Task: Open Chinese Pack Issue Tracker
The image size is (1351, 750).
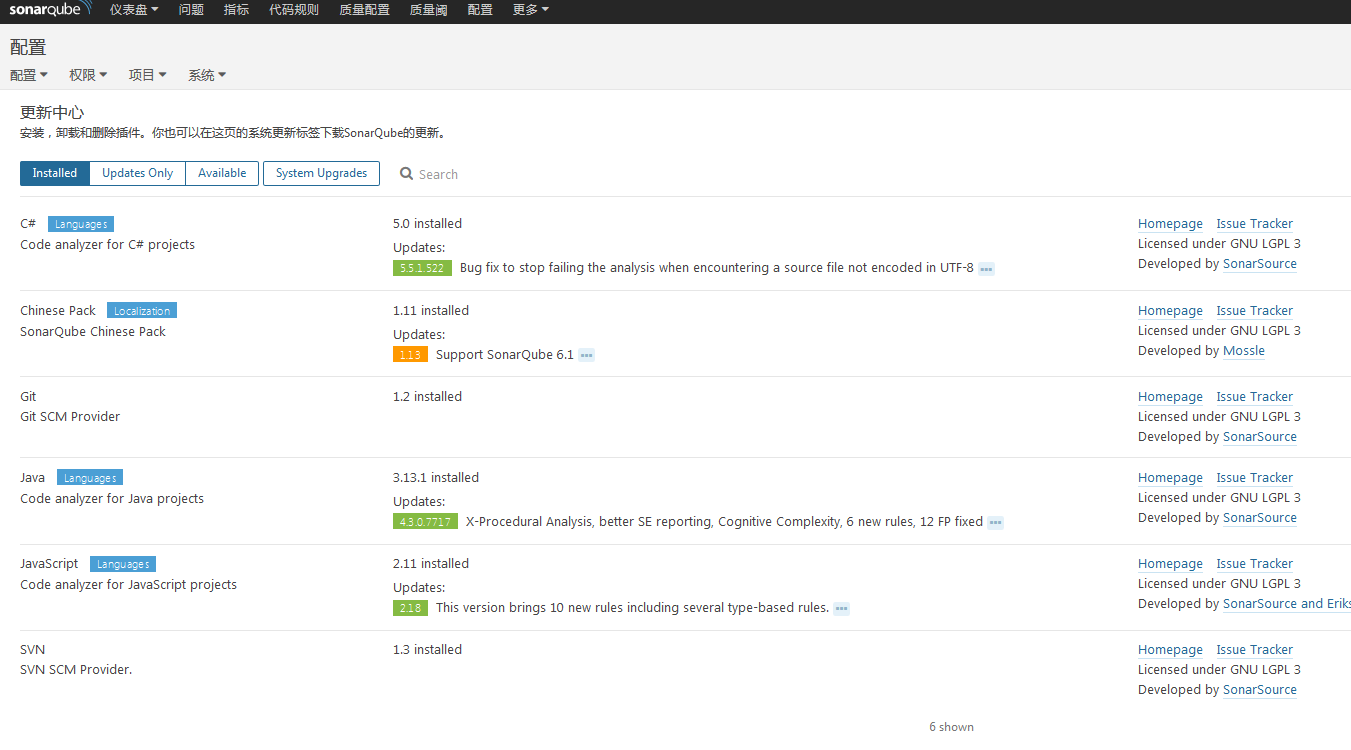Action: 1254,311
